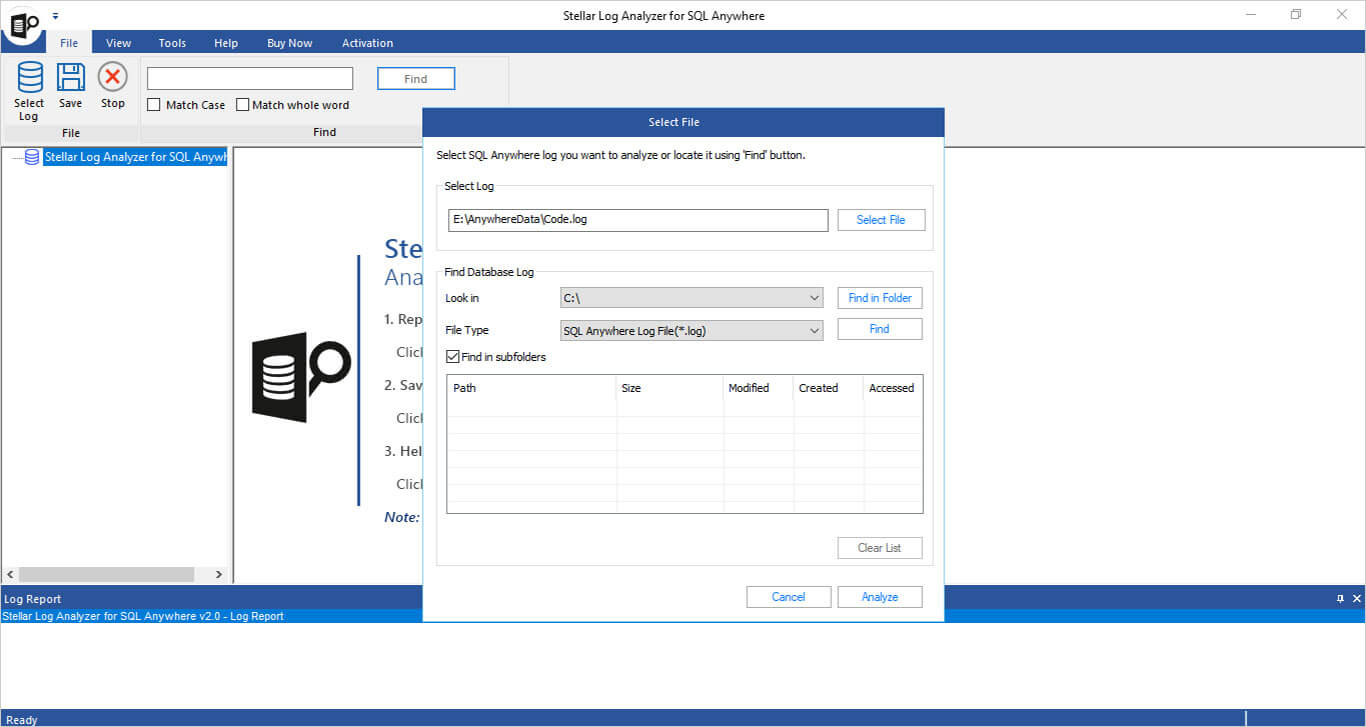Image resolution: width=1366 pixels, height=727 pixels.
Task: Click the Select Log database icon
Action: (x=30, y=77)
